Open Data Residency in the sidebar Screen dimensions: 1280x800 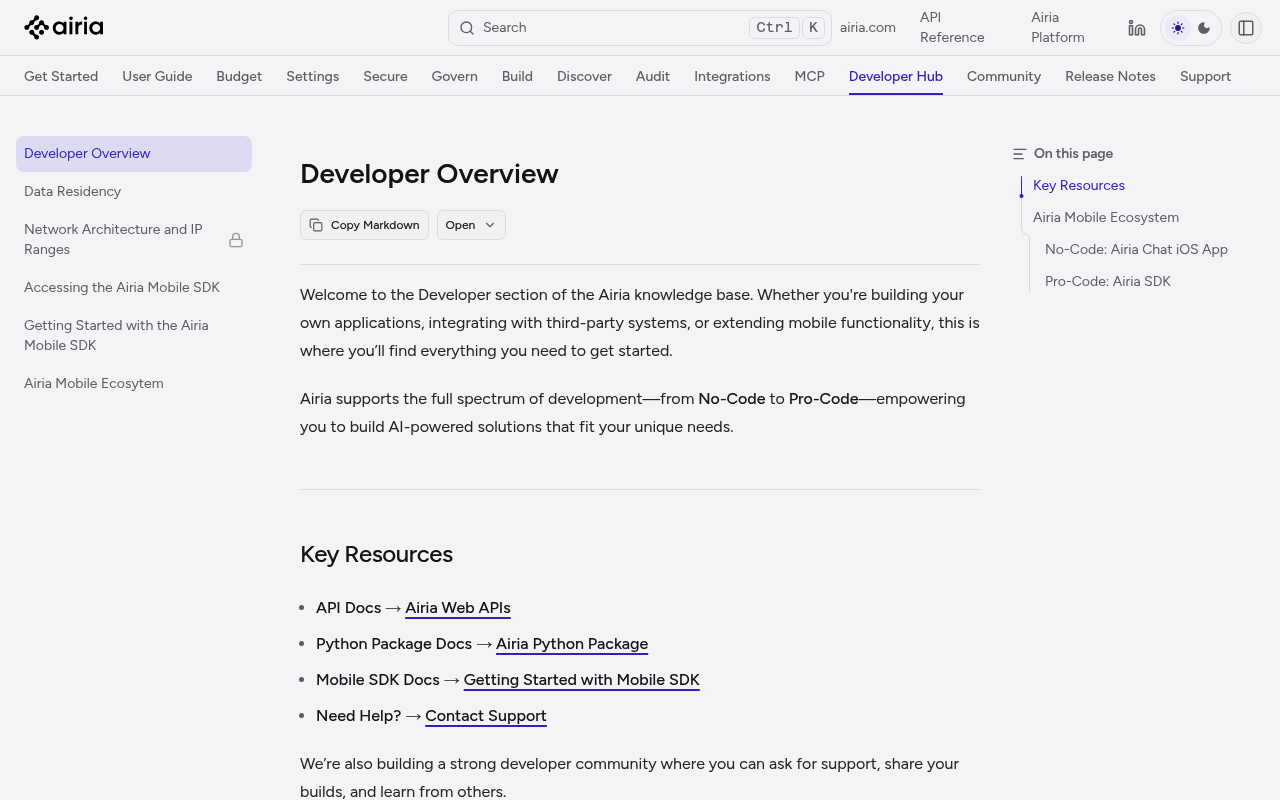[x=134, y=192]
